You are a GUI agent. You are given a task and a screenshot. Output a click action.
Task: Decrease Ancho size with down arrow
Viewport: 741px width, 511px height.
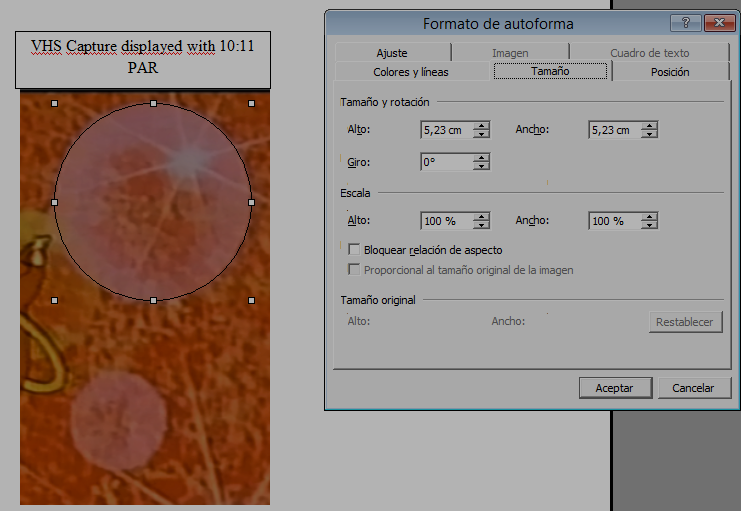coord(650,134)
